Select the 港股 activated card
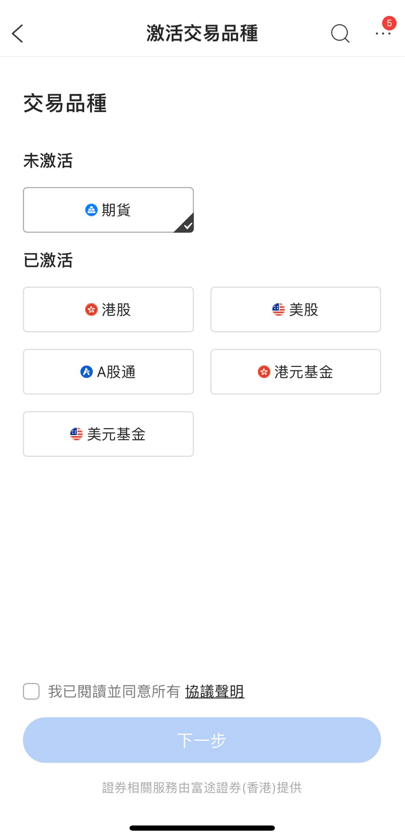This screenshot has width=405, height=838. pos(108,309)
